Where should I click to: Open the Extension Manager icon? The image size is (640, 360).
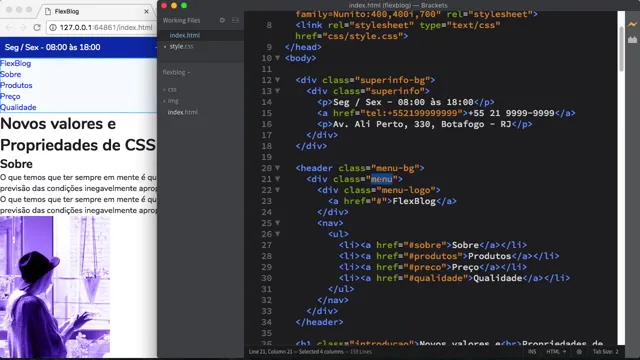[632, 40]
